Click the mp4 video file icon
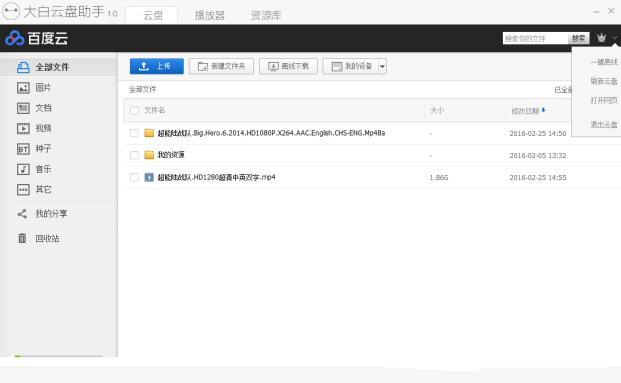Viewport: 621px width, 383px height. (x=149, y=177)
